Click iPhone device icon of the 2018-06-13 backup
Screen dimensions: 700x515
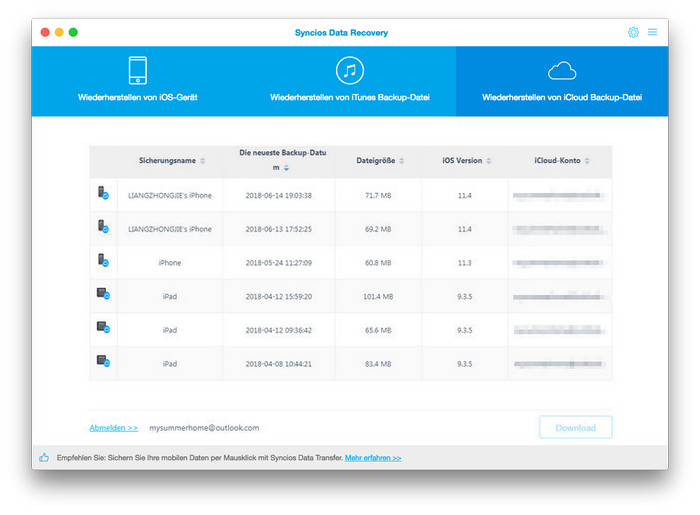pyautogui.click(x=104, y=227)
